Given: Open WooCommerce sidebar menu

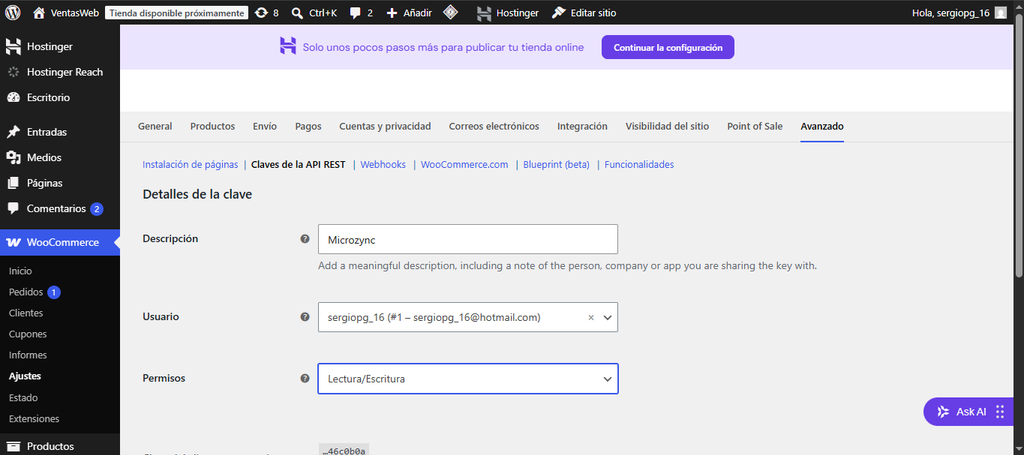Looking at the screenshot, I should click(59, 242).
